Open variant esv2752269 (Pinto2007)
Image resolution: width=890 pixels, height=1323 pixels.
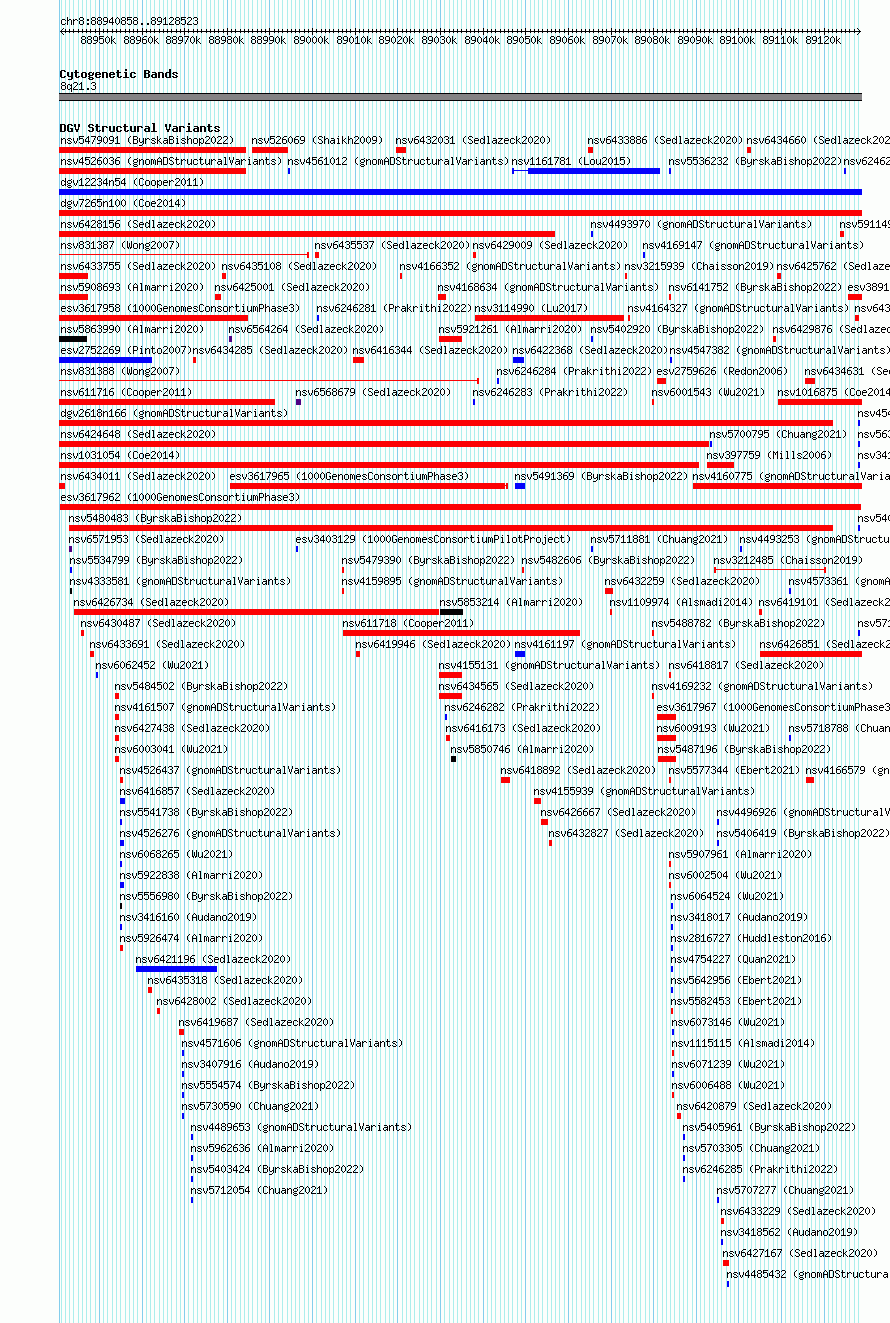[125, 351]
